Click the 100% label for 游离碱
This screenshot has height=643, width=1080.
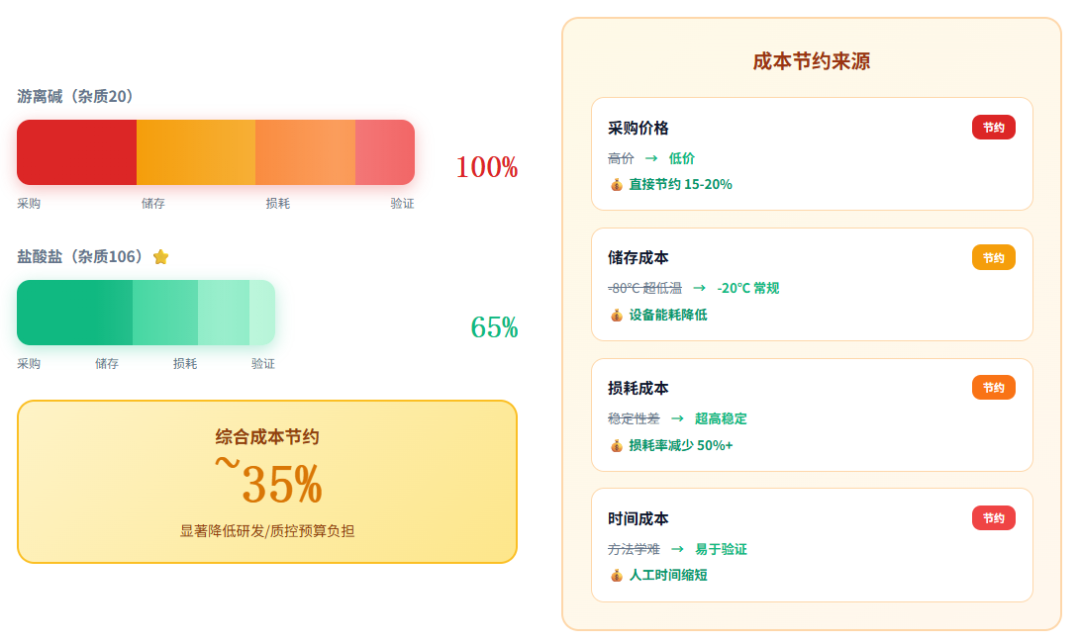tap(486, 167)
